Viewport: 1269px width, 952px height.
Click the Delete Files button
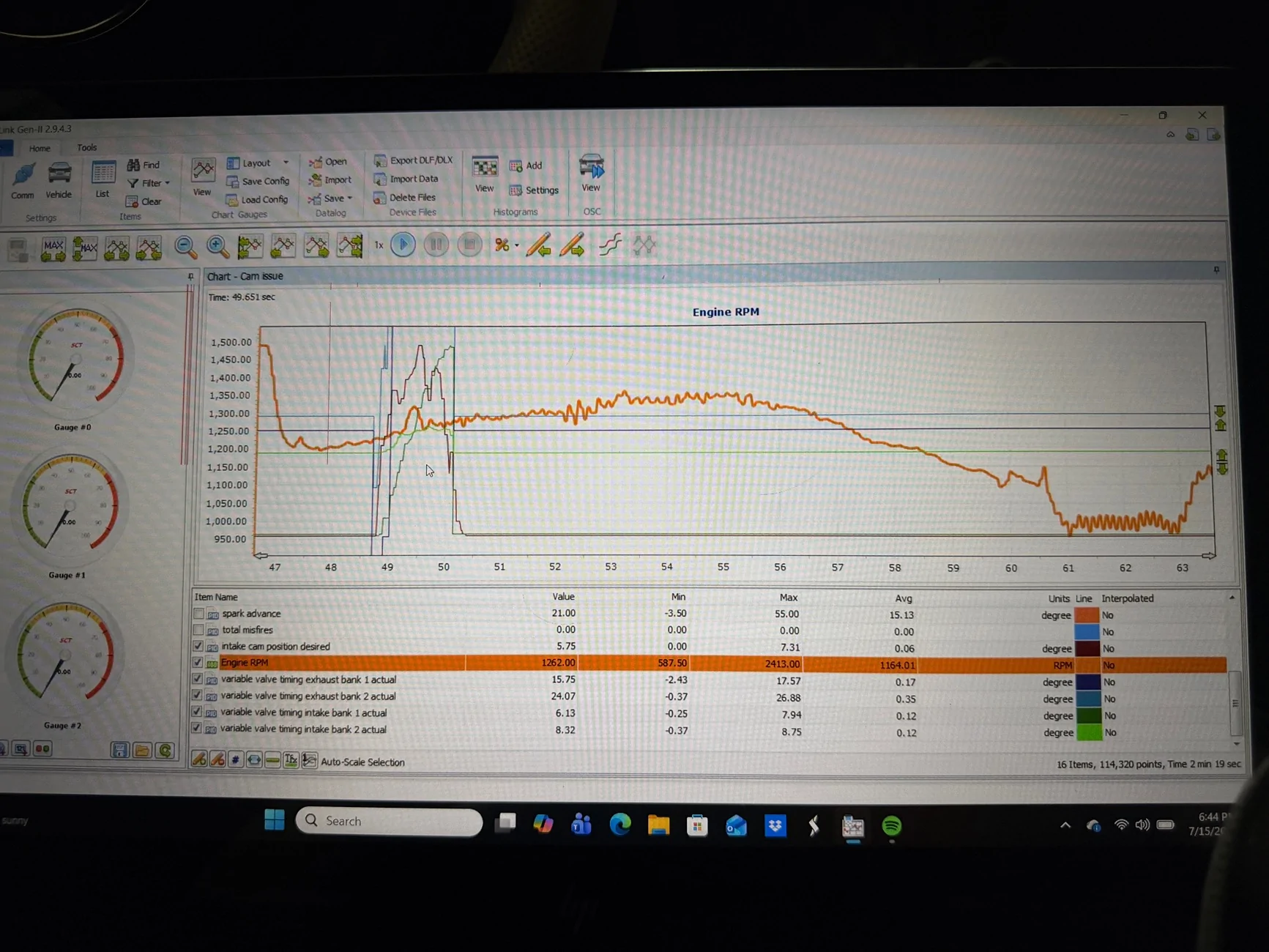405,198
